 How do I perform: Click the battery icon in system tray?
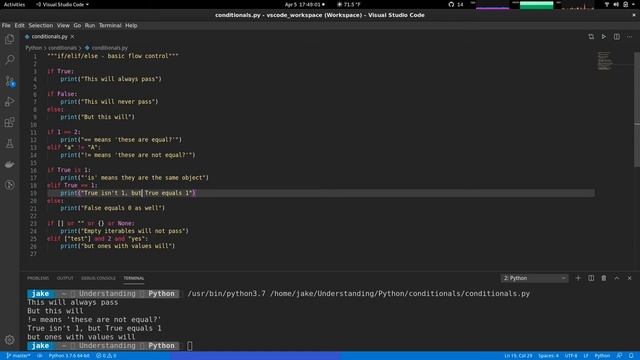coord(626,4)
